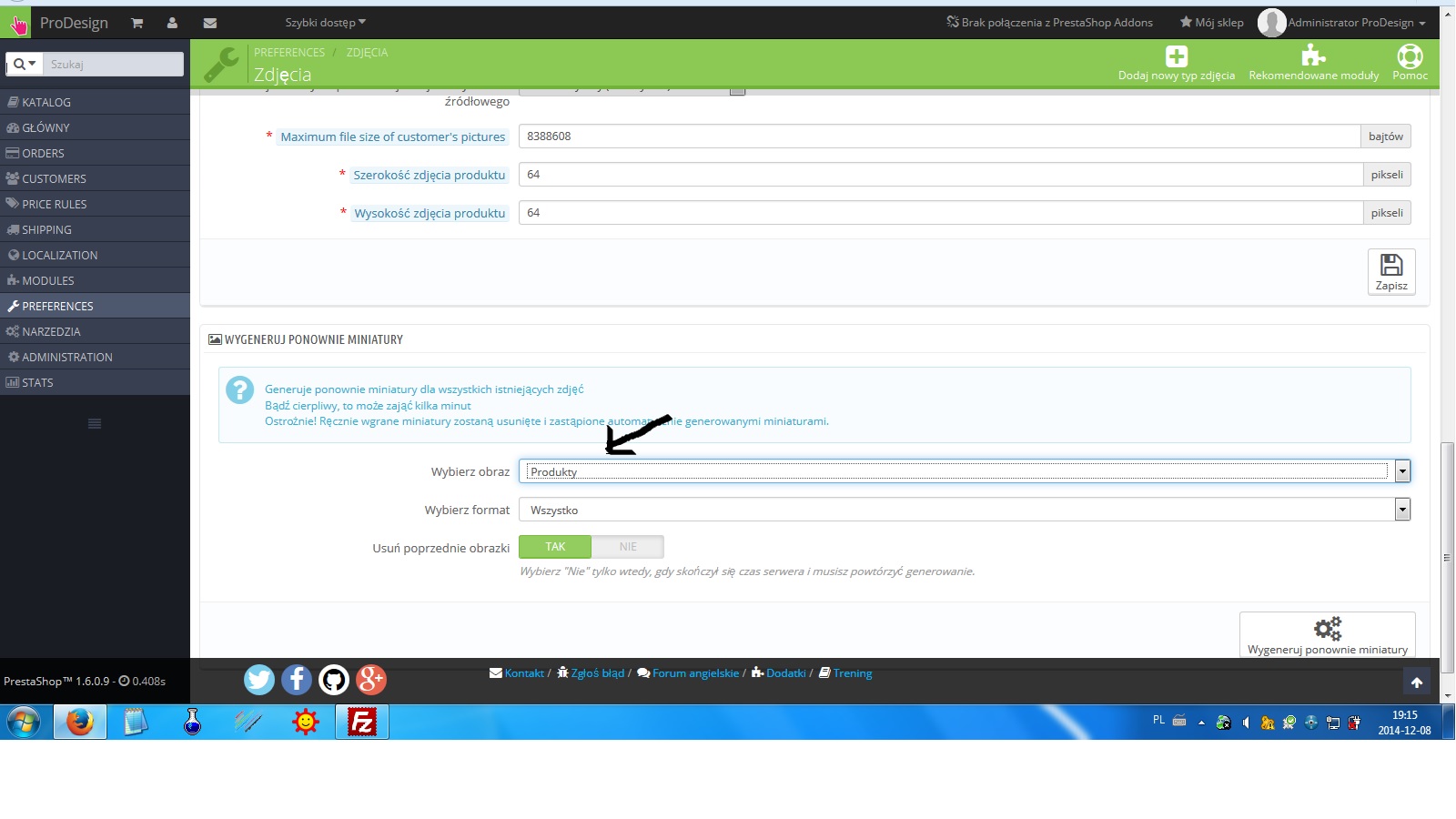Open STATS in the sidebar
1456x819 pixels.
coord(95,382)
